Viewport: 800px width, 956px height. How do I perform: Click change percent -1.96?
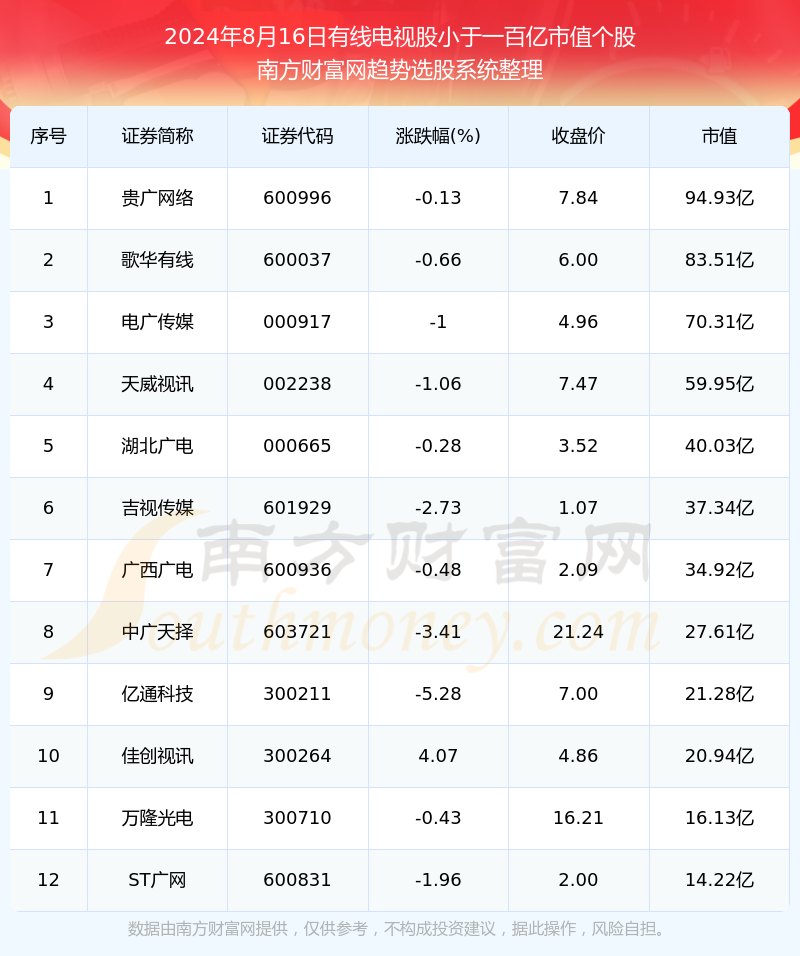pos(438,880)
